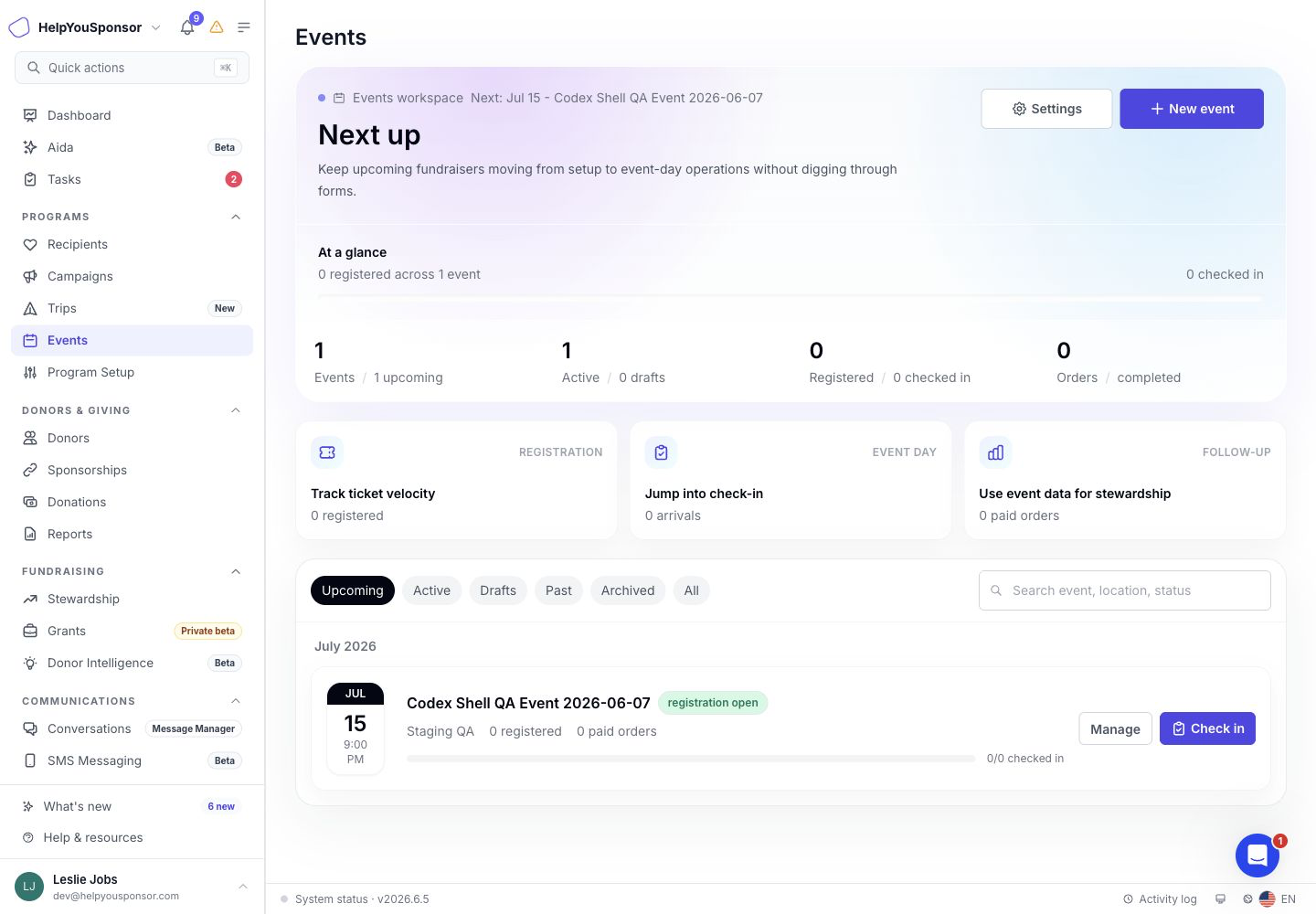Open Grants in the sidebar
1316x914 pixels.
(x=132, y=631)
